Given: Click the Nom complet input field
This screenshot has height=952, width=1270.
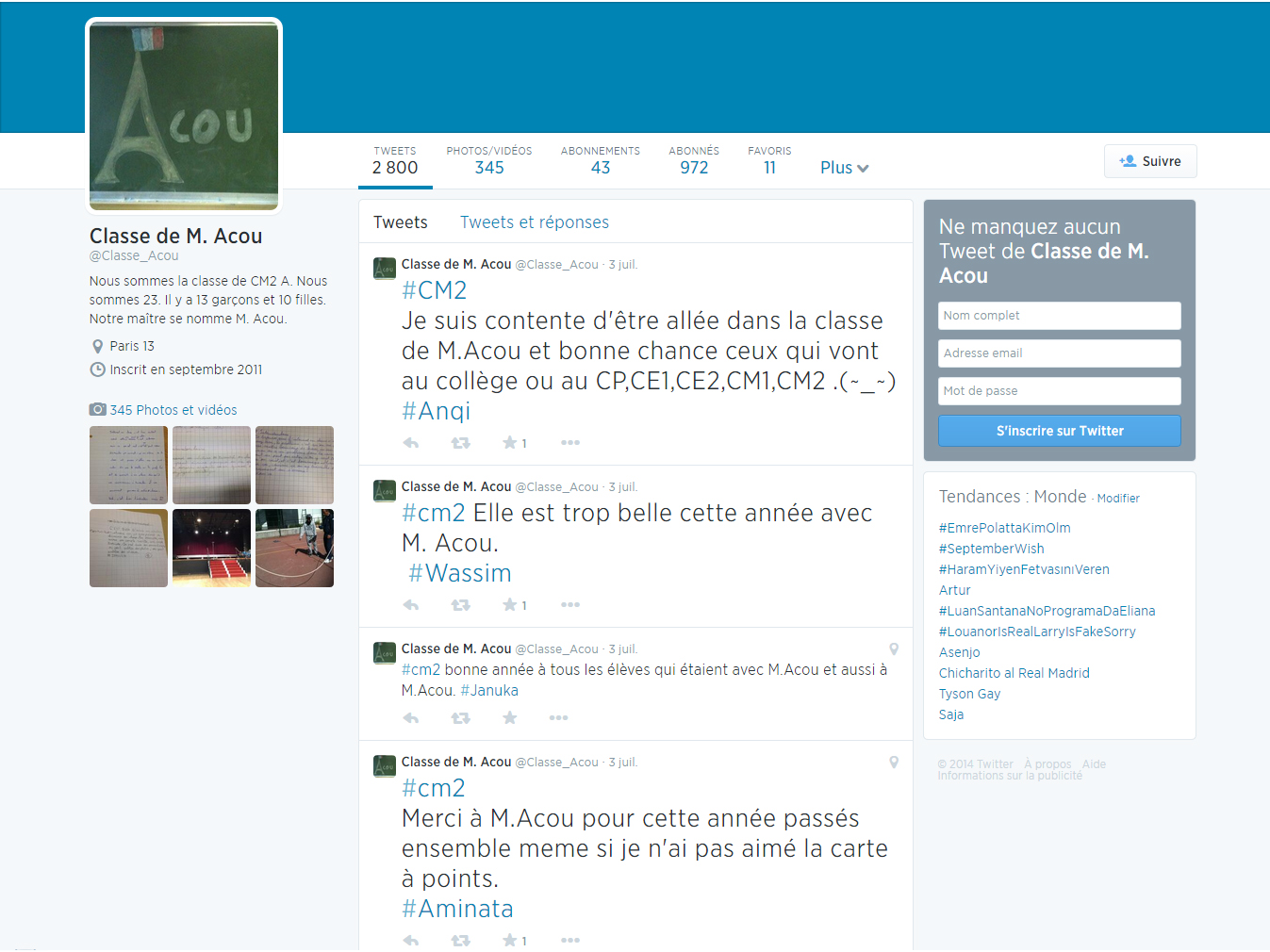Looking at the screenshot, I should 1059,316.
